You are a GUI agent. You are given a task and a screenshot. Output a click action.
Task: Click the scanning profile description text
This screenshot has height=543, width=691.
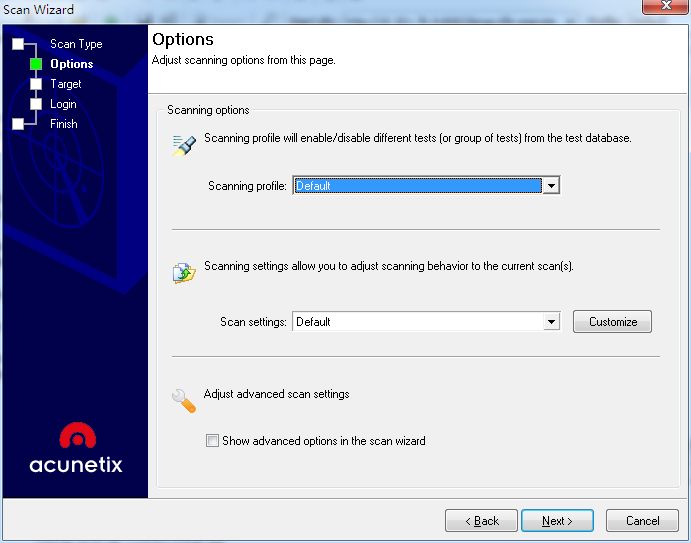(418, 138)
